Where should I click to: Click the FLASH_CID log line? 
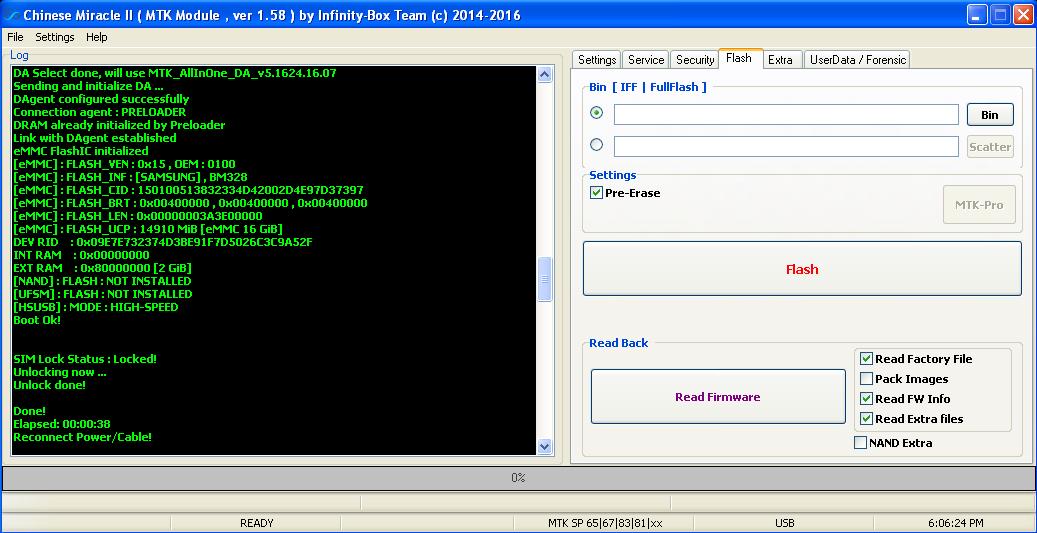[x=188, y=190]
